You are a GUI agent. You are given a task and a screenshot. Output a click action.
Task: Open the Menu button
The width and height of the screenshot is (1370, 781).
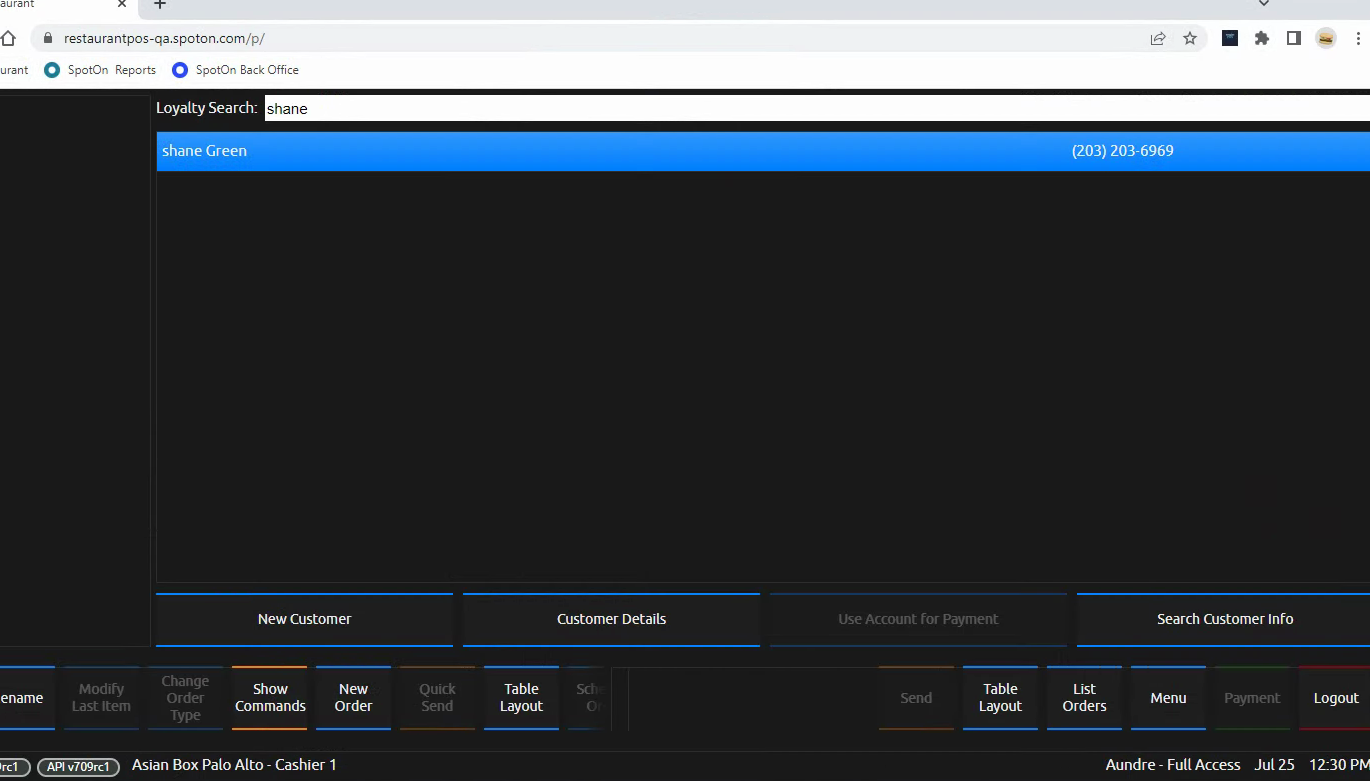[1168, 698]
